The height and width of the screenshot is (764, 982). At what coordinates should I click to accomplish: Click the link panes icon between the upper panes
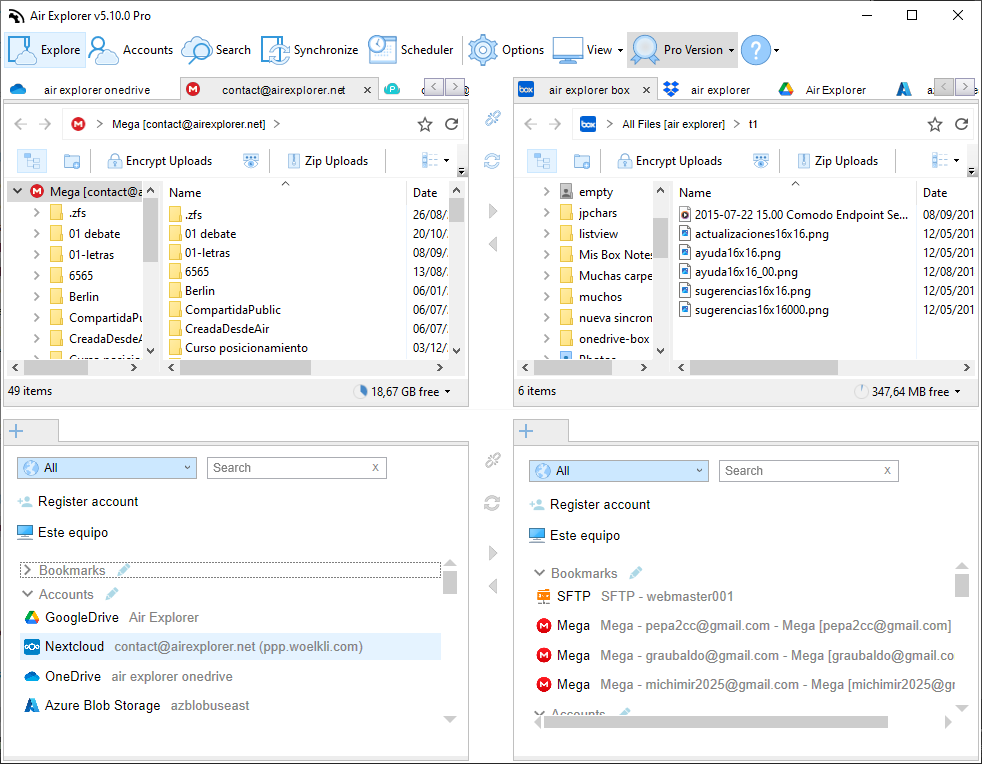(x=492, y=118)
